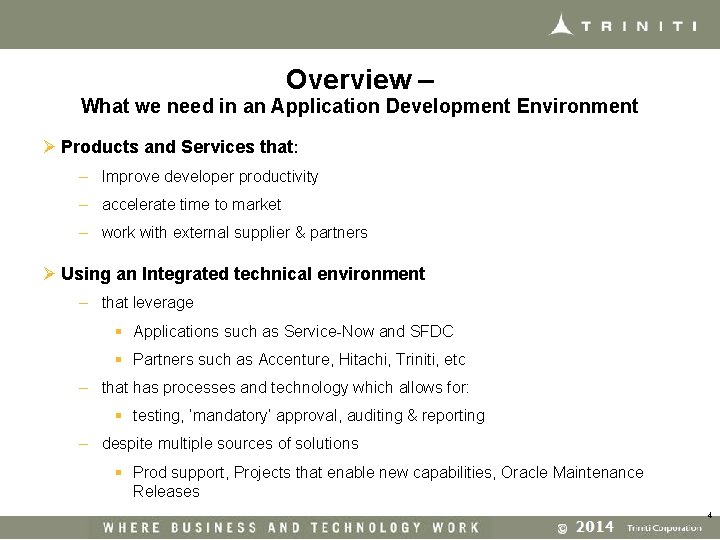The image size is (720, 540).
Task: Click footer tagline 'WHERE BUSINESS AND TECHNOLOGY WORK'
Action: [x=292, y=528]
